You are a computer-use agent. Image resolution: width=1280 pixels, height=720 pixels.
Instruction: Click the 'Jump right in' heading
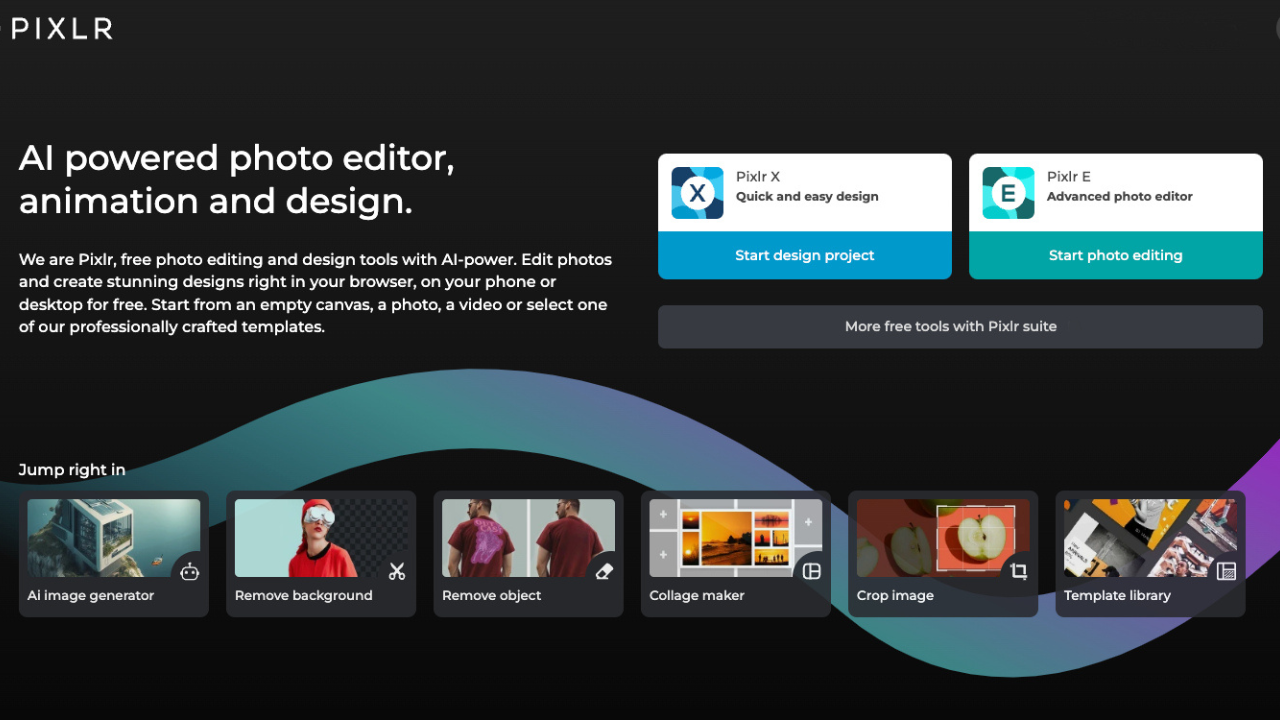click(x=72, y=470)
